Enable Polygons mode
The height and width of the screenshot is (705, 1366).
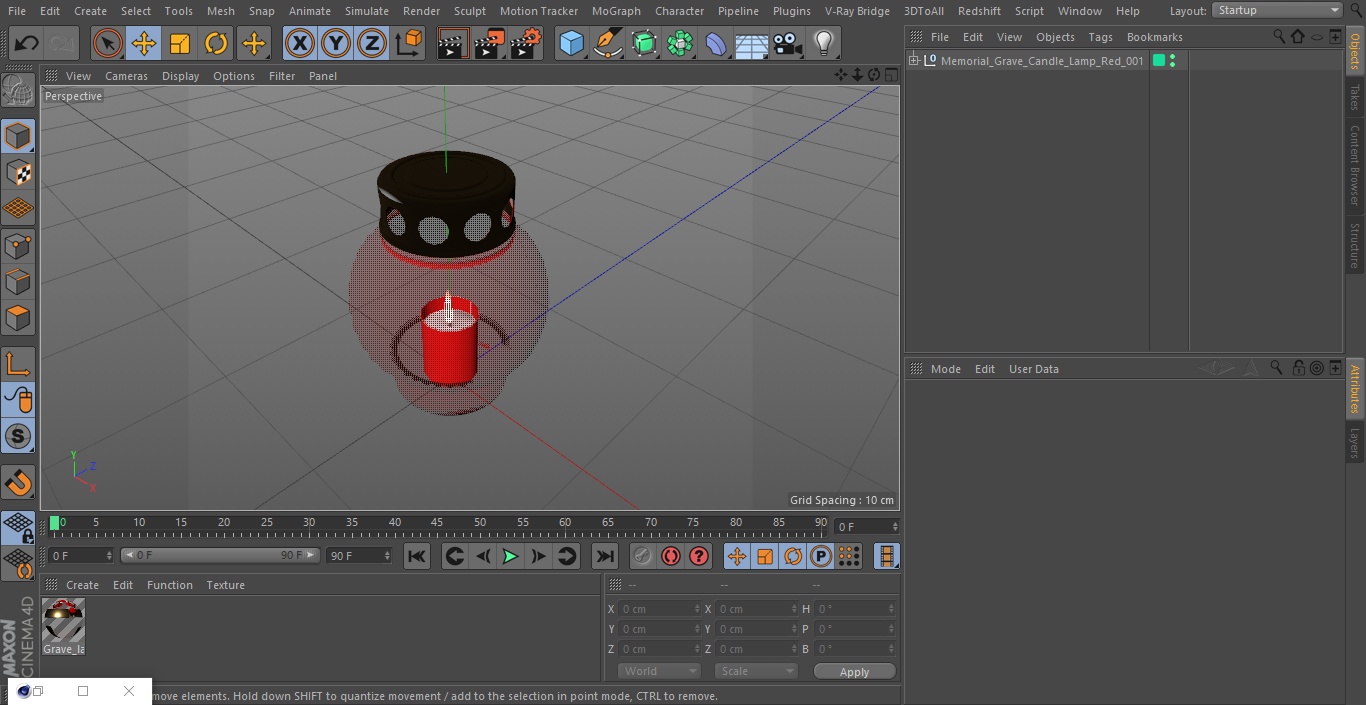18,318
